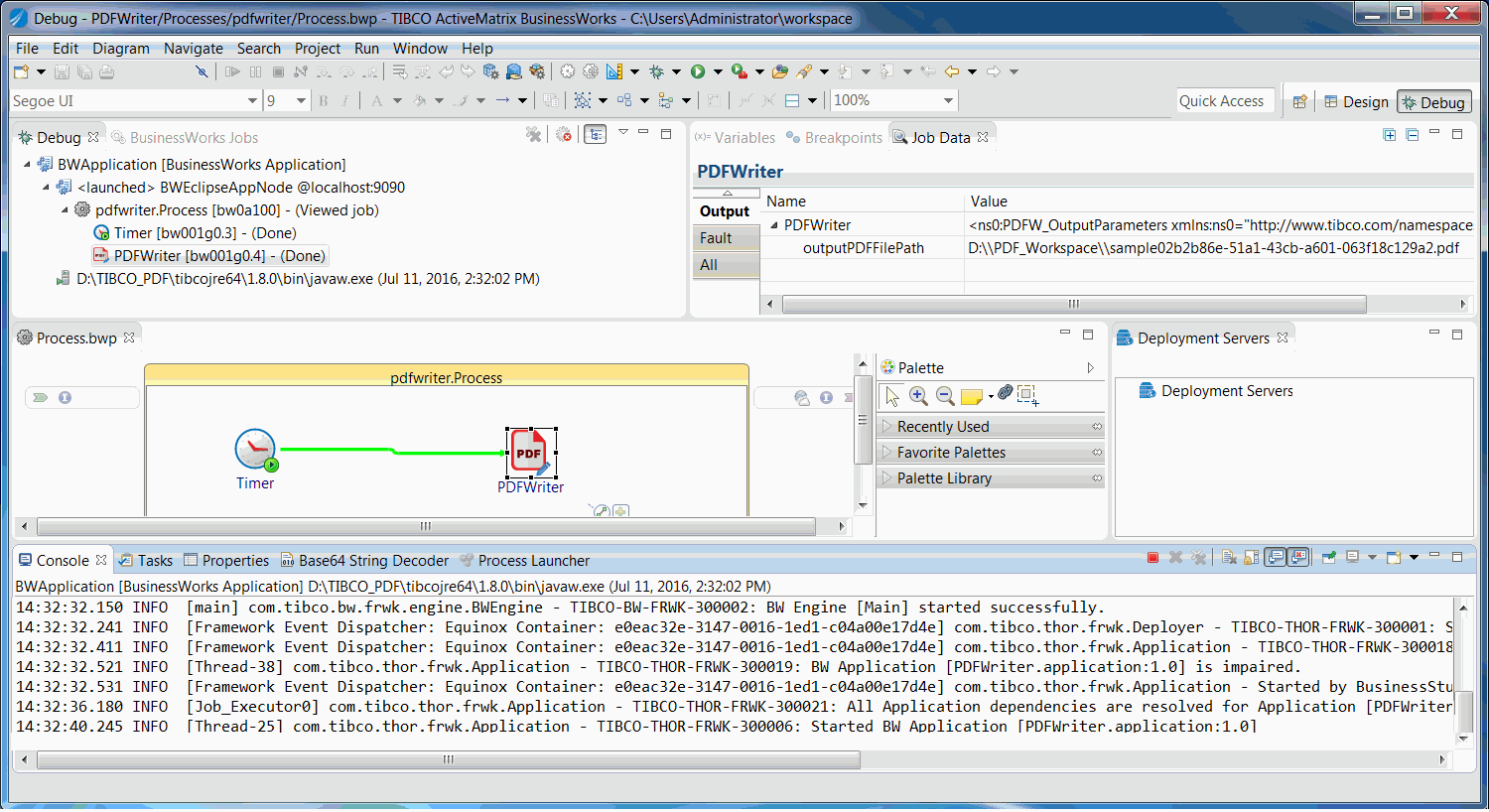Select the palette marquee selection tool
Screen dimensions: 1489x812
(x=1027, y=395)
